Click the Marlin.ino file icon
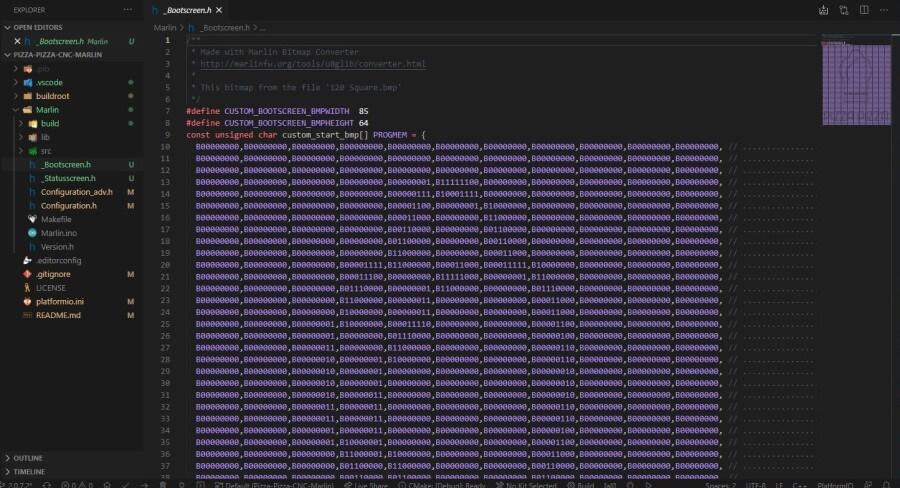The height and width of the screenshot is (488, 900). pos(32,233)
